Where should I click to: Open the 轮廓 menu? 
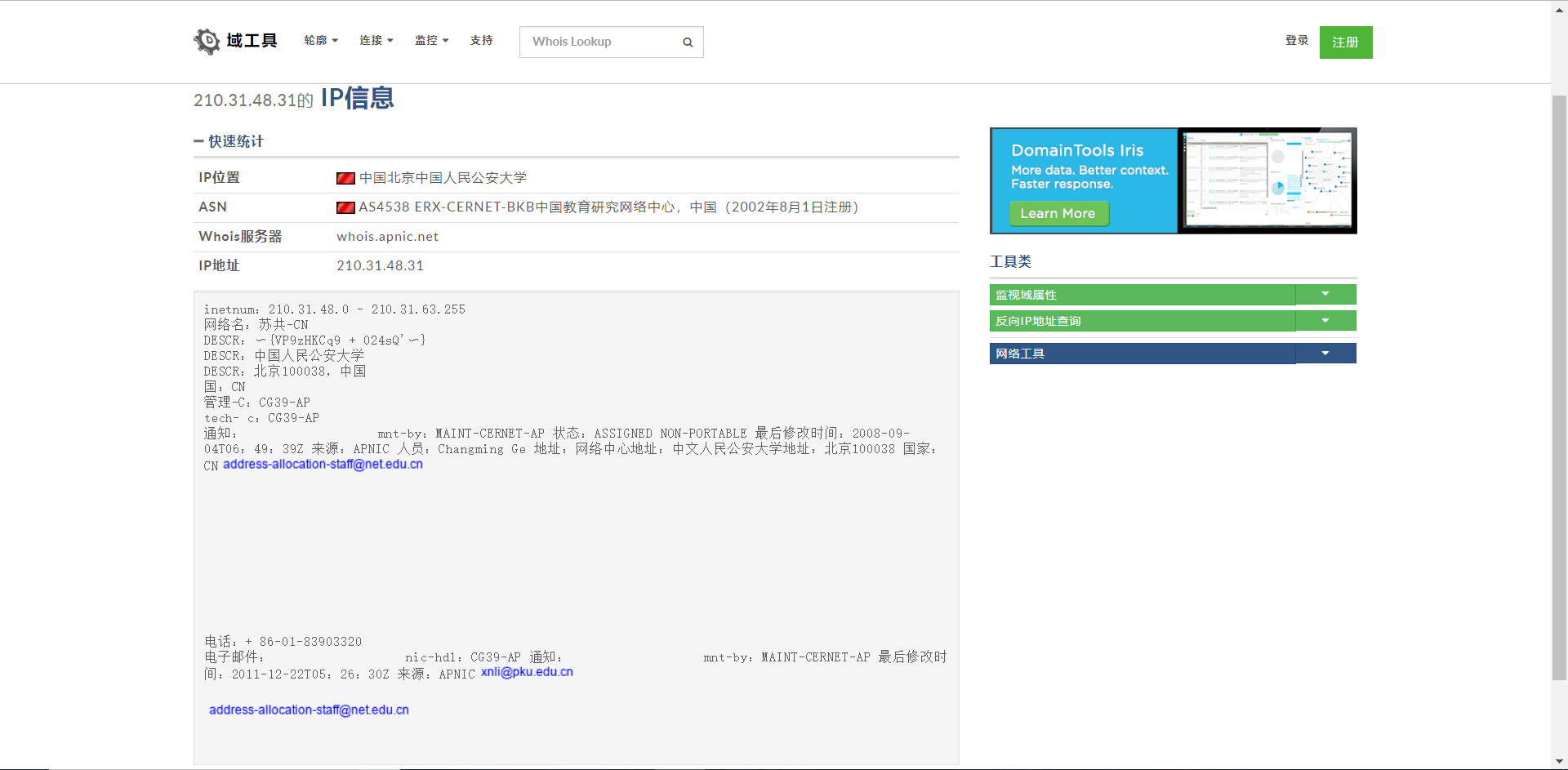pyautogui.click(x=321, y=40)
